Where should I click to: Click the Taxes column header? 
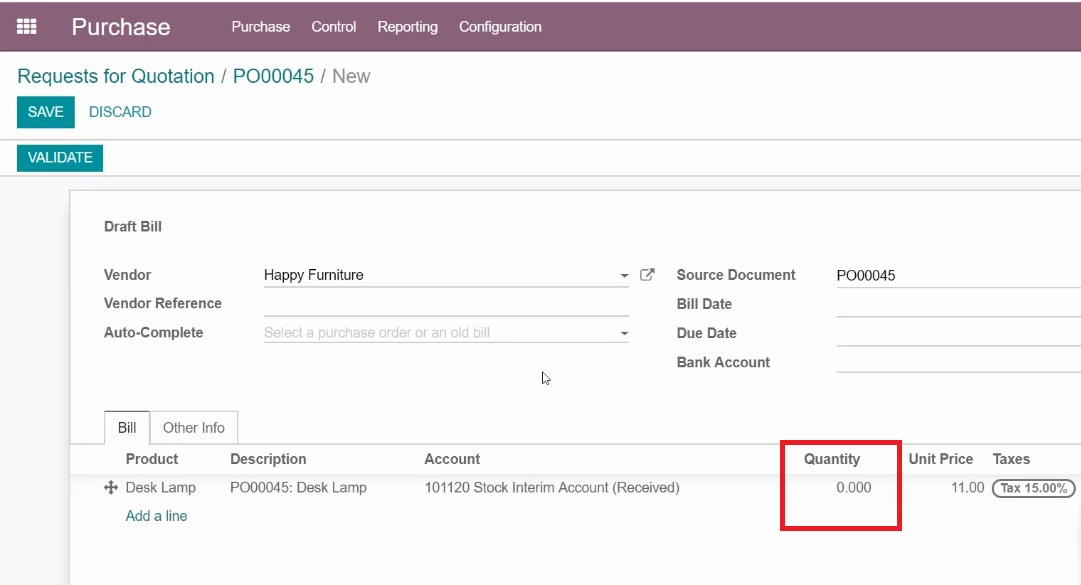(x=1011, y=460)
